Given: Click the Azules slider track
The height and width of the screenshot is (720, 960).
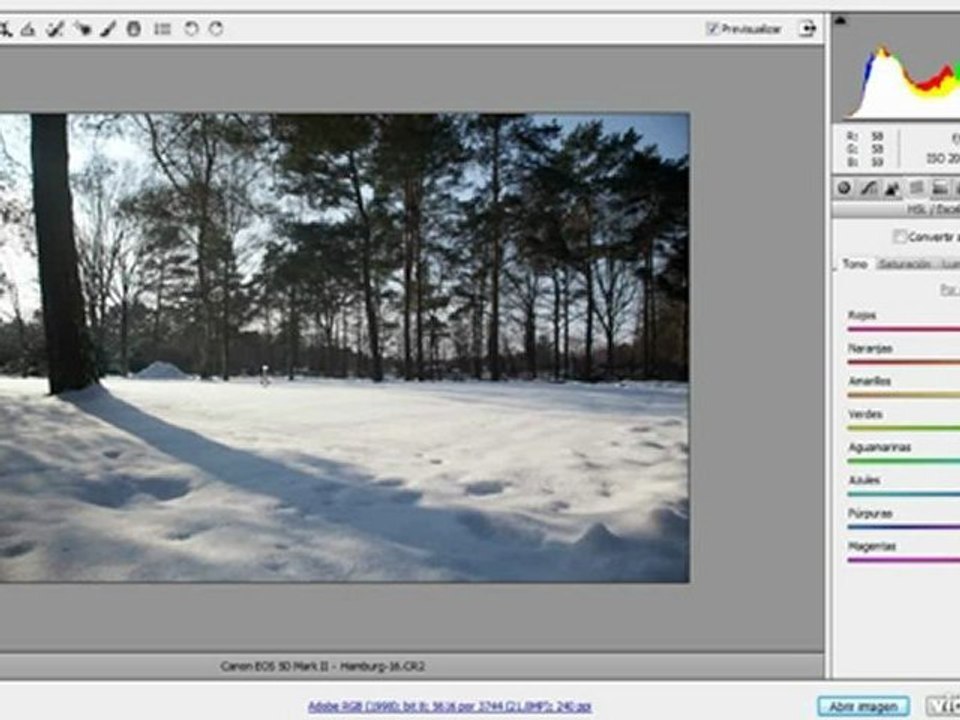Looking at the screenshot, I should [x=904, y=495].
